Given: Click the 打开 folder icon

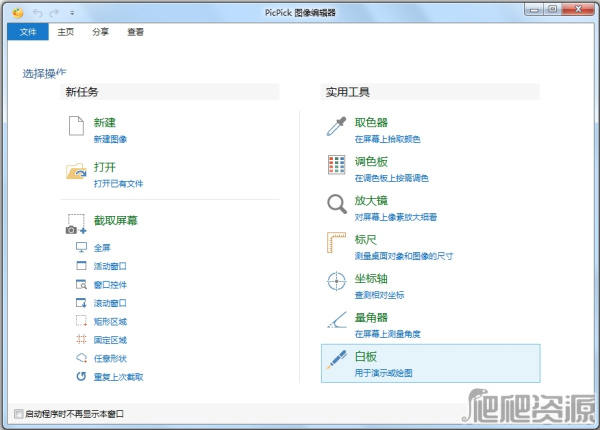Looking at the screenshot, I should coord(76,171).
